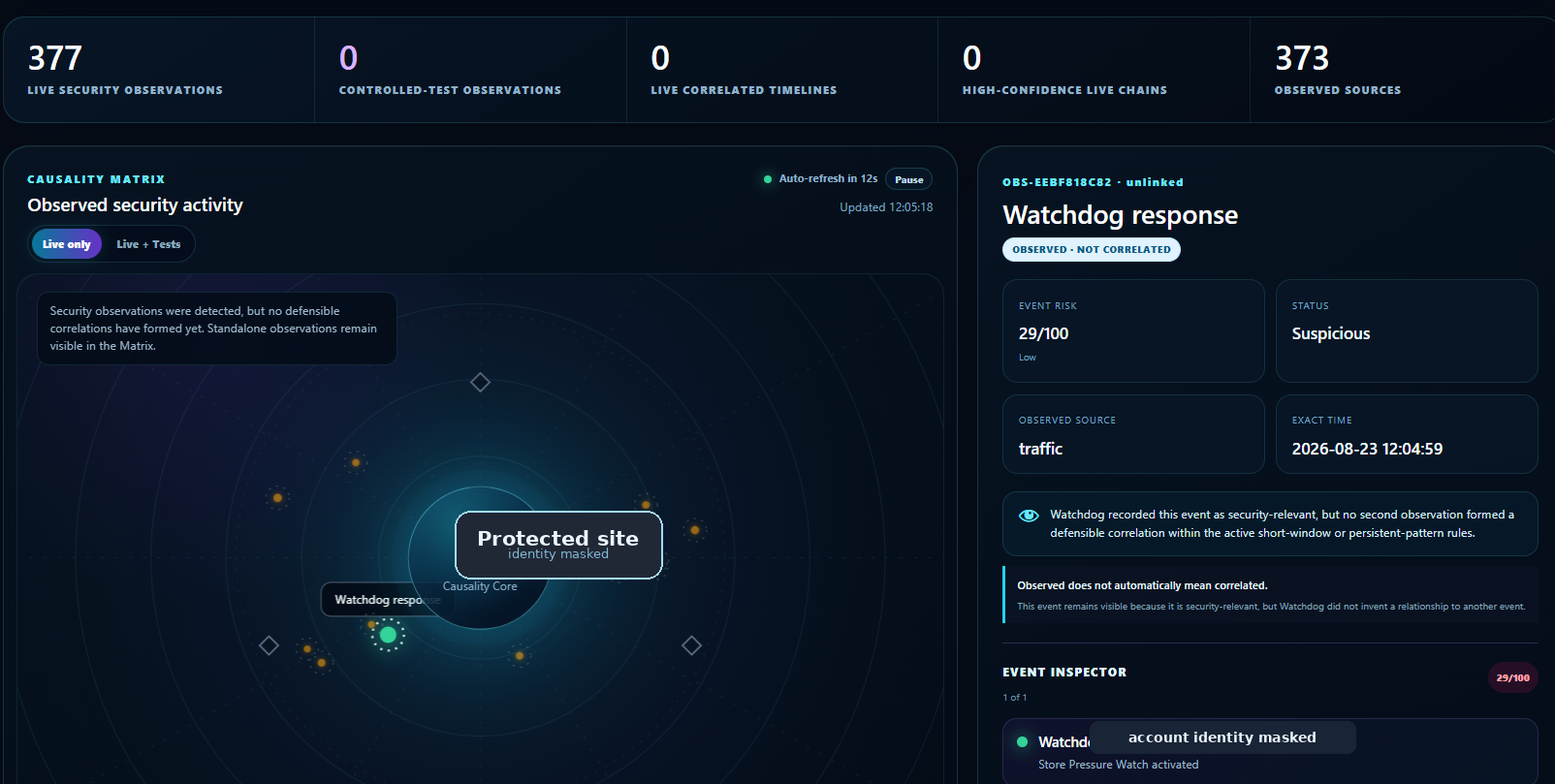Switch matrix filter to Live + Tests
The image size is (1555, 784).
148,244
